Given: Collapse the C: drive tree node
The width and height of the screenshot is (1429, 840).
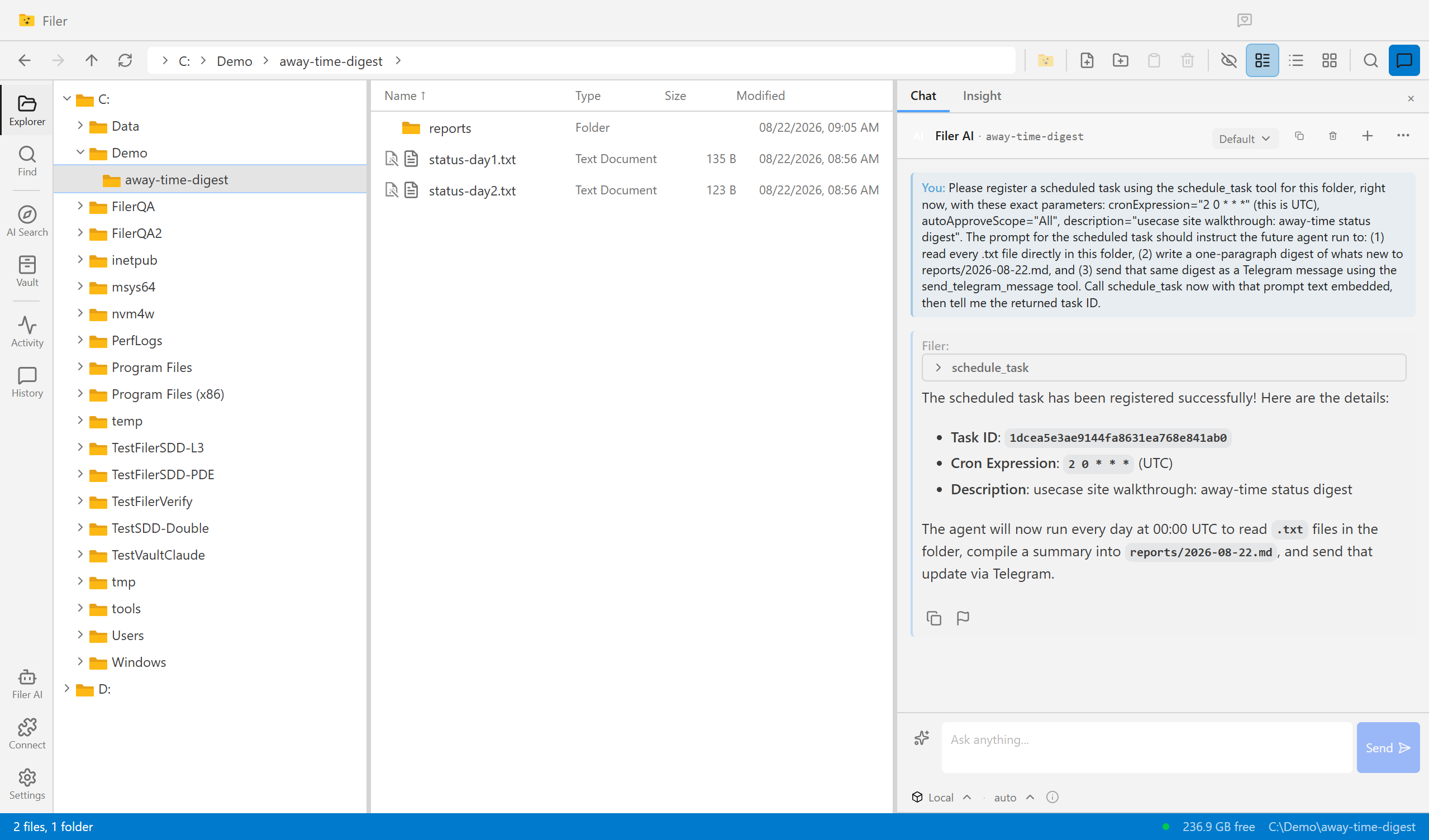Looking at the screenshot, I should point(67,99).
